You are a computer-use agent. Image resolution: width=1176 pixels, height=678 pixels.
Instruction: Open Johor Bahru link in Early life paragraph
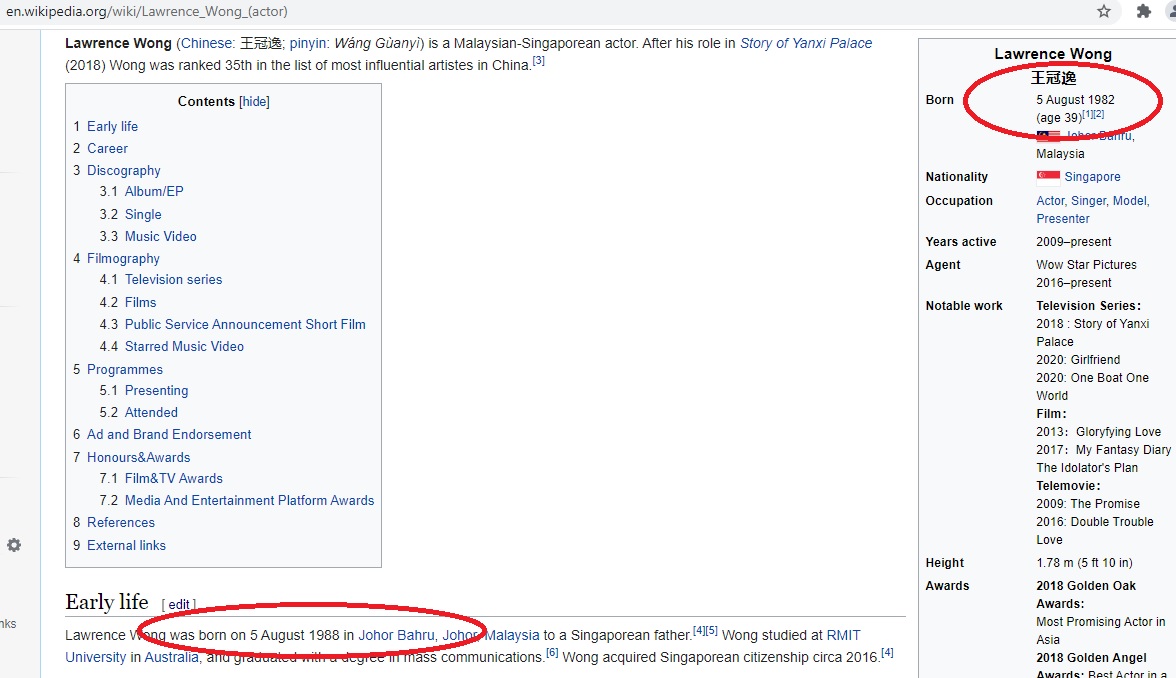click(396, 635)
